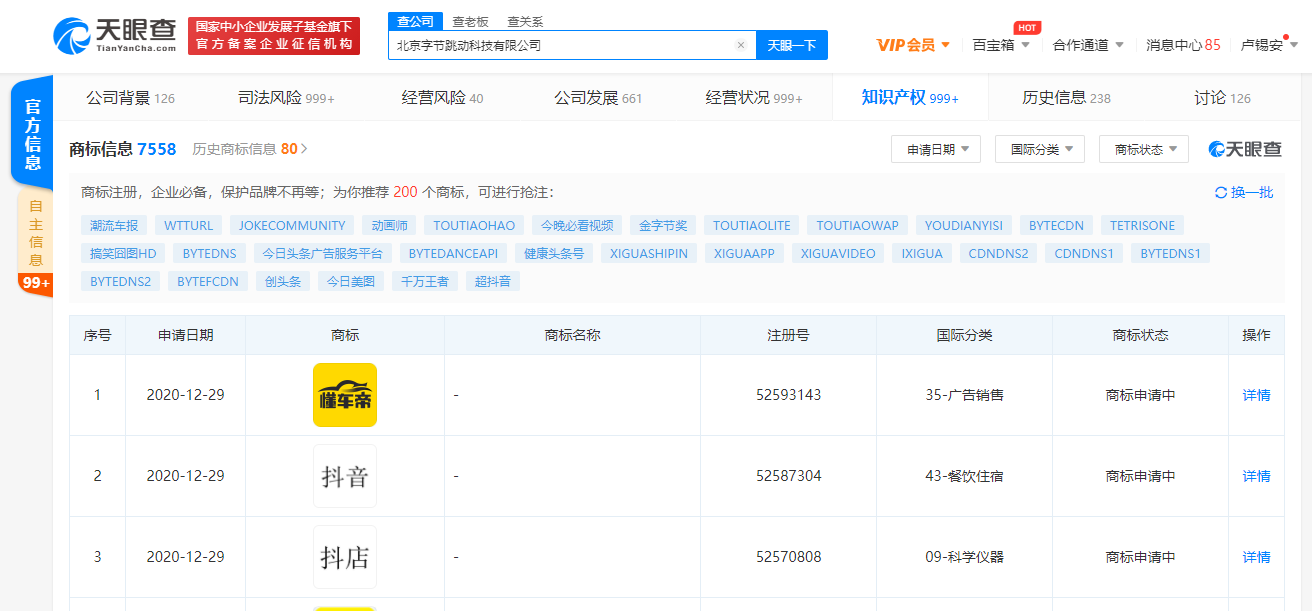Open 历史商标信息 80 link
The height and width of the screenshot is (611, 1312).
tap(250, 149)
